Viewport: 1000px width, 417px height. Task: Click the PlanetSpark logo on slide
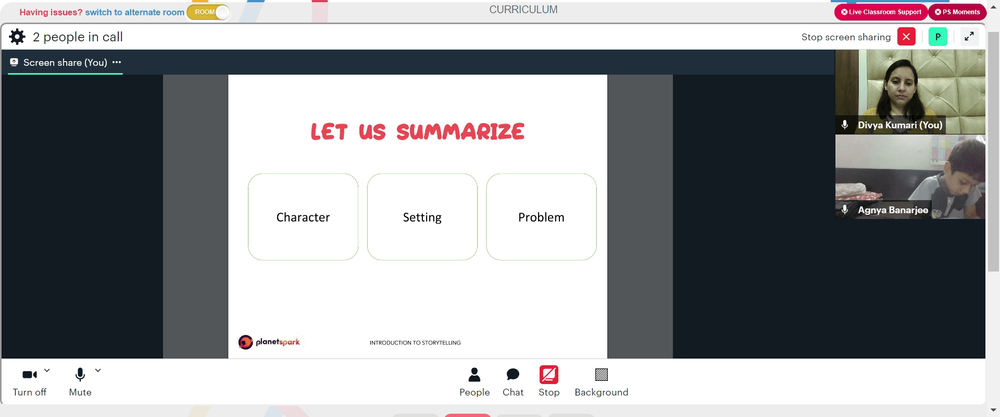[268, 342]
